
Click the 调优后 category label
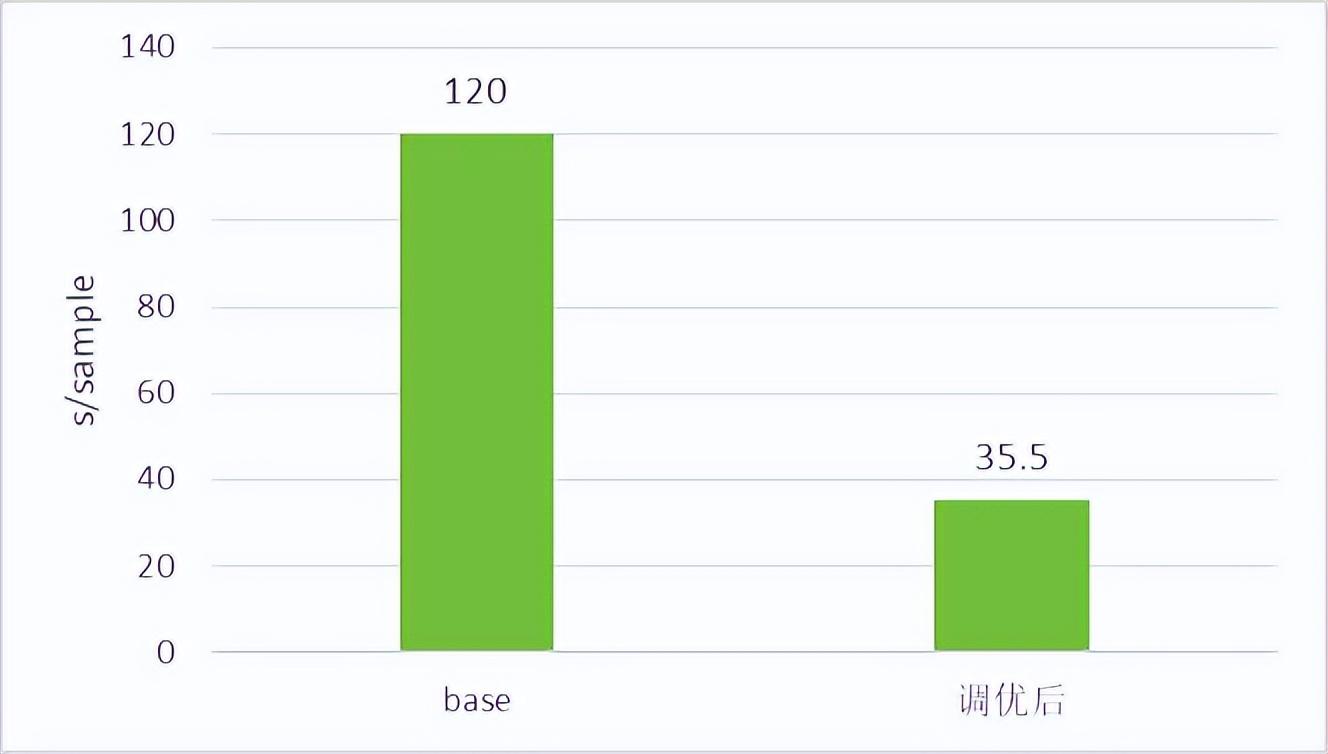pyautogui.click(x=1010, y=701)
